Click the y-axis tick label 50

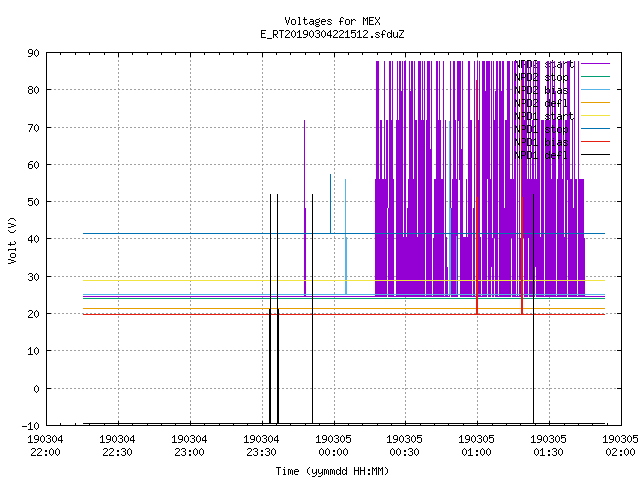(33, 202)
